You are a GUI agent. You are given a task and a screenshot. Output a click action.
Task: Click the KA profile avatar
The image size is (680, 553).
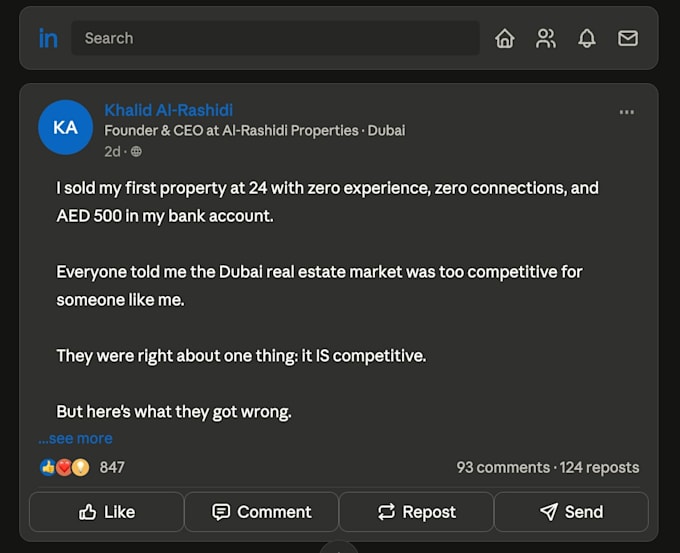[65, 128]
